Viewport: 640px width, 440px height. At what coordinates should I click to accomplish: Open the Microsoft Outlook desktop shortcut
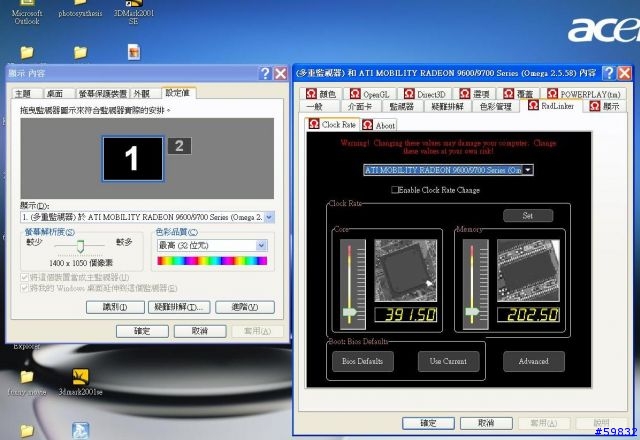click(x=27, y=13)
